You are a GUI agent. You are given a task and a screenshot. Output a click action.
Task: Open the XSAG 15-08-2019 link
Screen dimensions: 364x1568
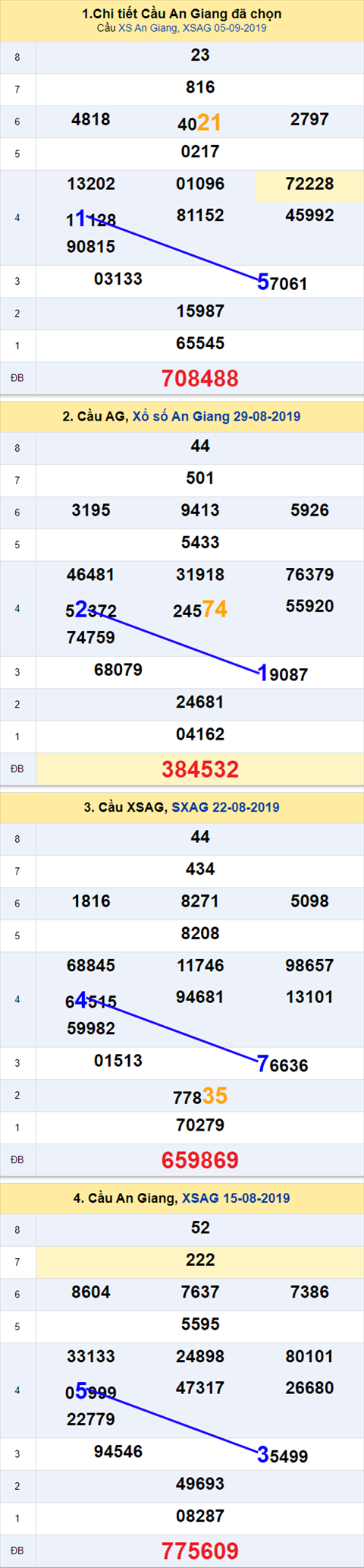click(x=236, y=1198)
